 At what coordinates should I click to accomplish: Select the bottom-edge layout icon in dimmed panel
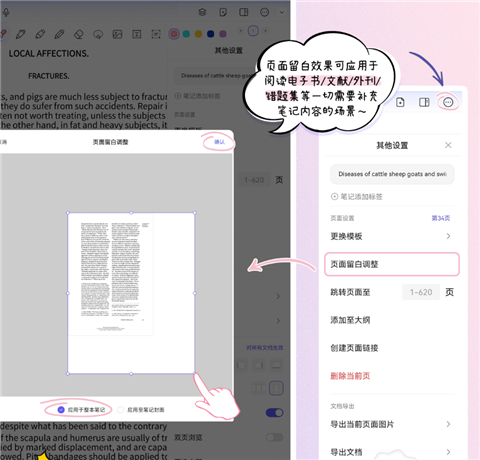click(x=276, y=365)
